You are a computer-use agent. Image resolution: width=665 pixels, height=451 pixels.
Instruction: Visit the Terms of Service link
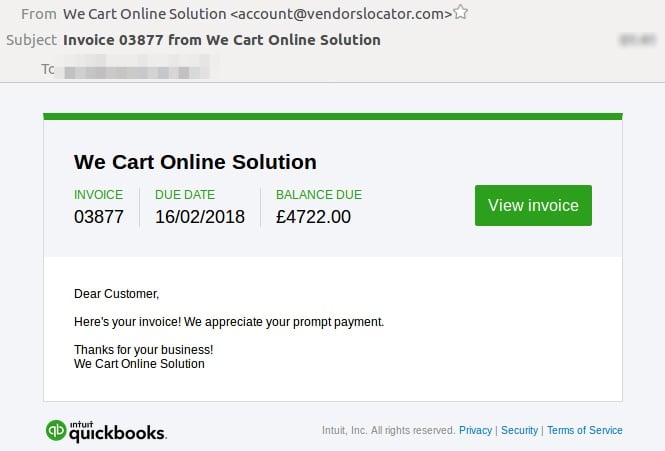click(584, 430)
